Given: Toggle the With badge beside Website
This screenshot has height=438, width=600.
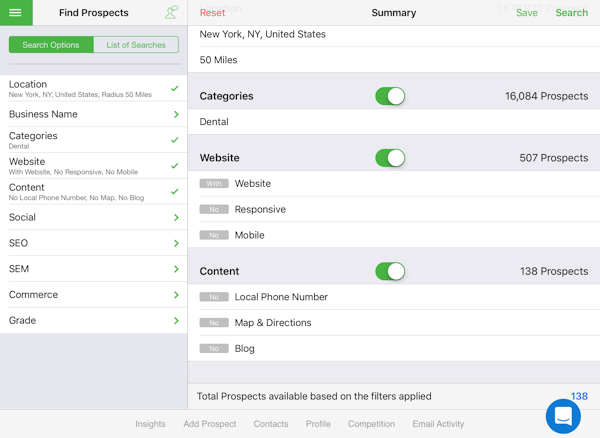Looking at the screenshot, I should coord(214,184).
